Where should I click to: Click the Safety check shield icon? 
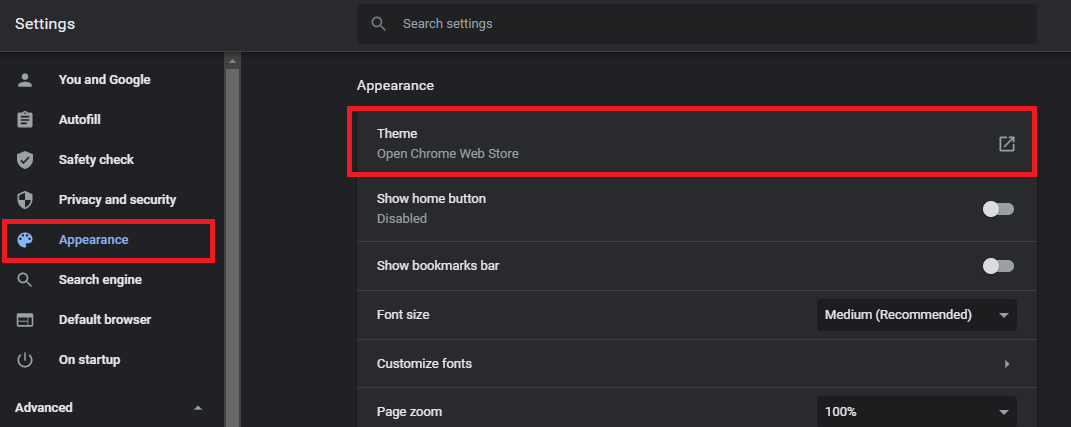[25, 160]
